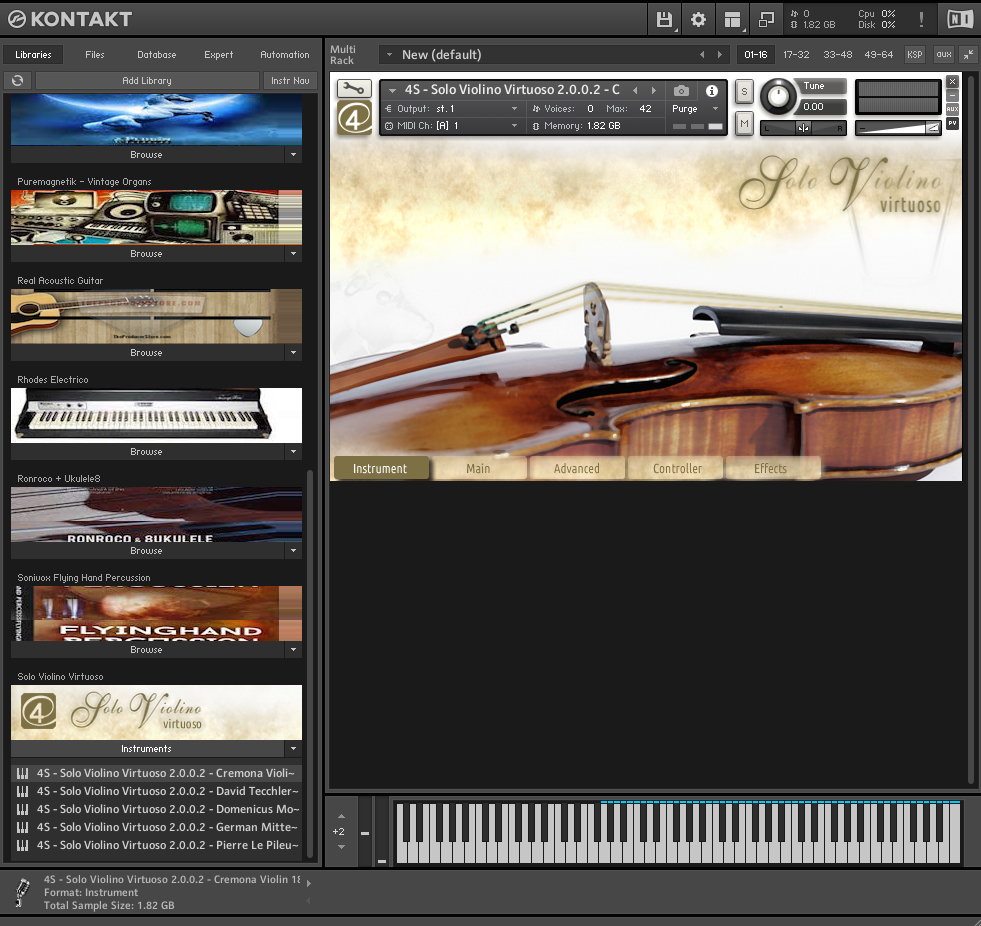Browse the Ronroco + Ukulele8 library
The image size is (981, 926).
tap(147, 551)
